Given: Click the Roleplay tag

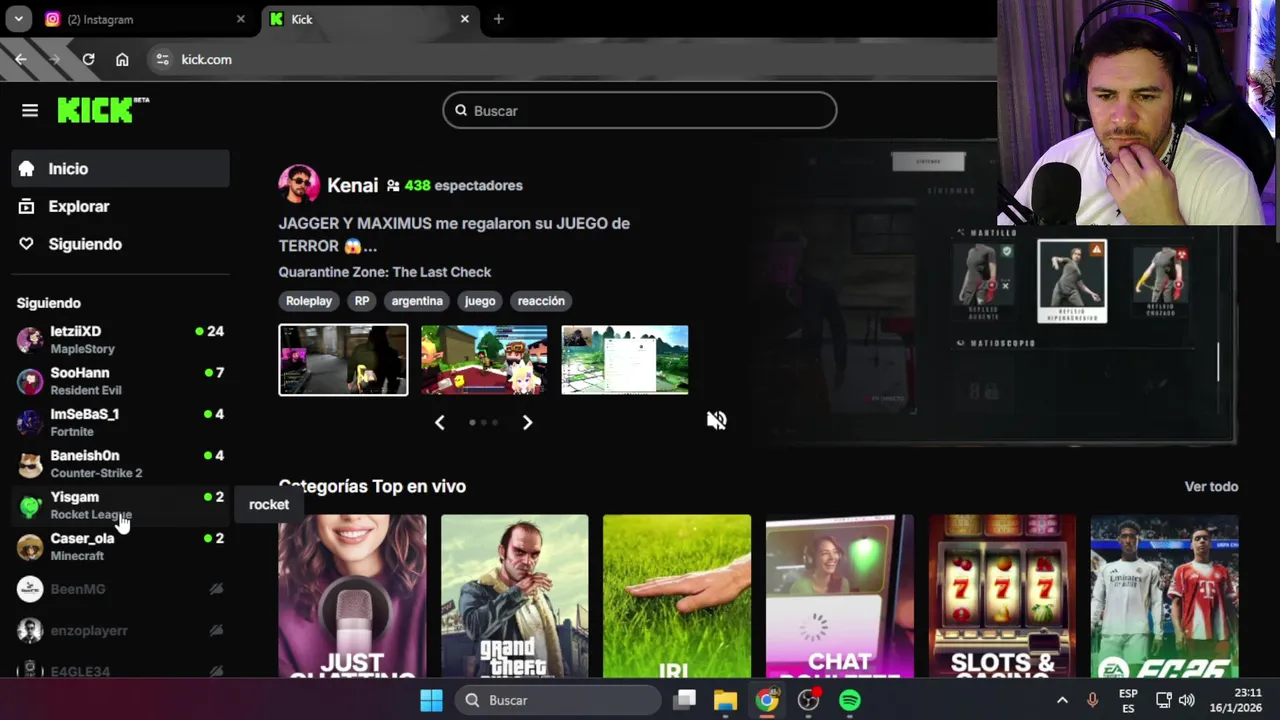Looking at the screenshot, I should [309, 301].
